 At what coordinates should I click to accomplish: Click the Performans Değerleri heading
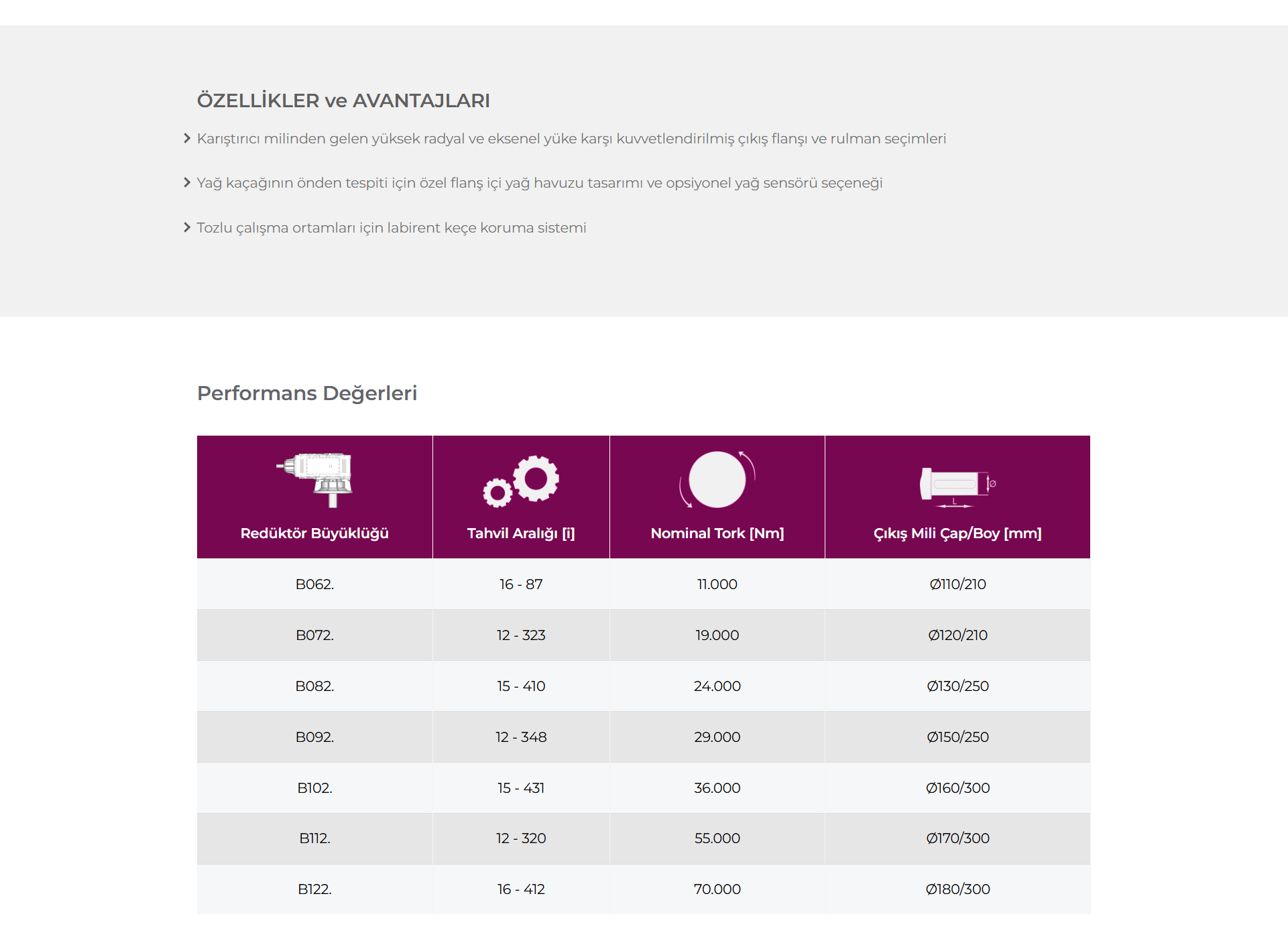click(x=307, y=393)
